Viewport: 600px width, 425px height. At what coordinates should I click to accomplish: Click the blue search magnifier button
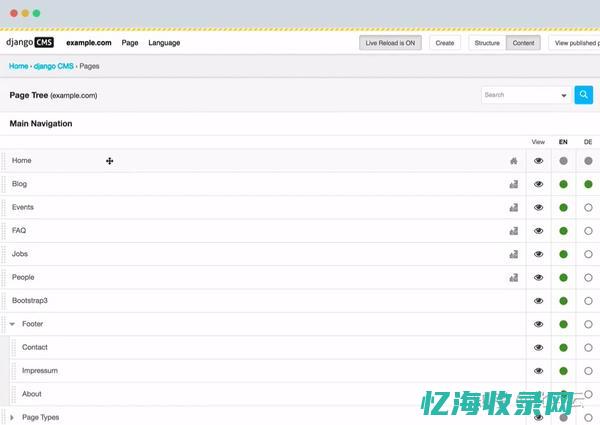point(583,95)
